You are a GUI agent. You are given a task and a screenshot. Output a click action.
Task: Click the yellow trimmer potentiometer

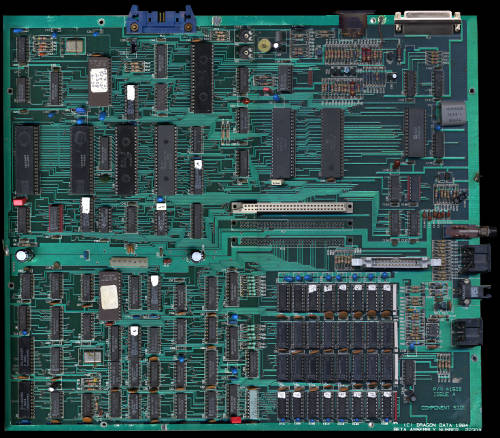click(x=264, y=45)
